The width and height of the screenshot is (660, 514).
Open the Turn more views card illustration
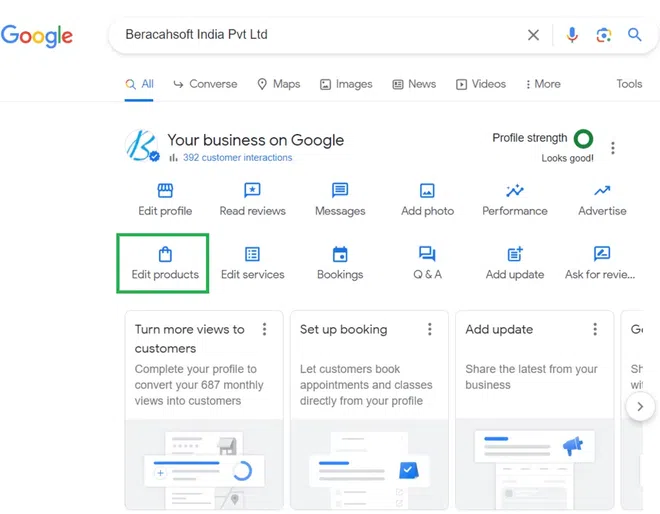click(x=204, y=463)
